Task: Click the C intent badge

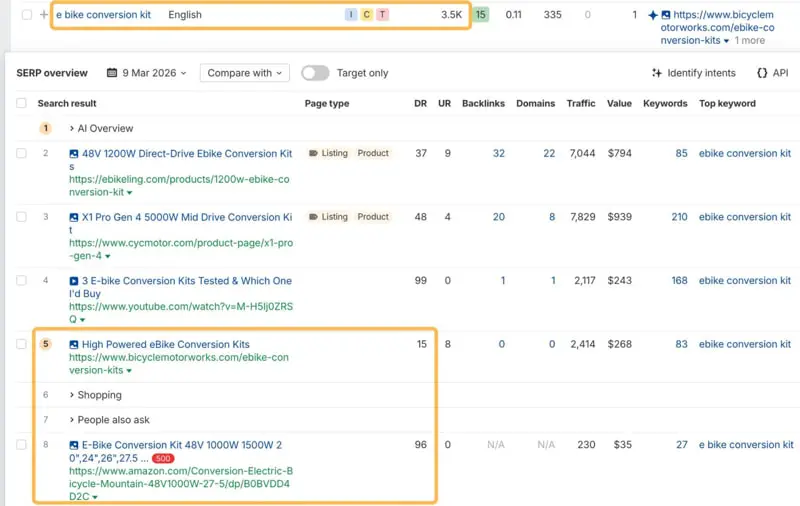Action: click(366, 15)
